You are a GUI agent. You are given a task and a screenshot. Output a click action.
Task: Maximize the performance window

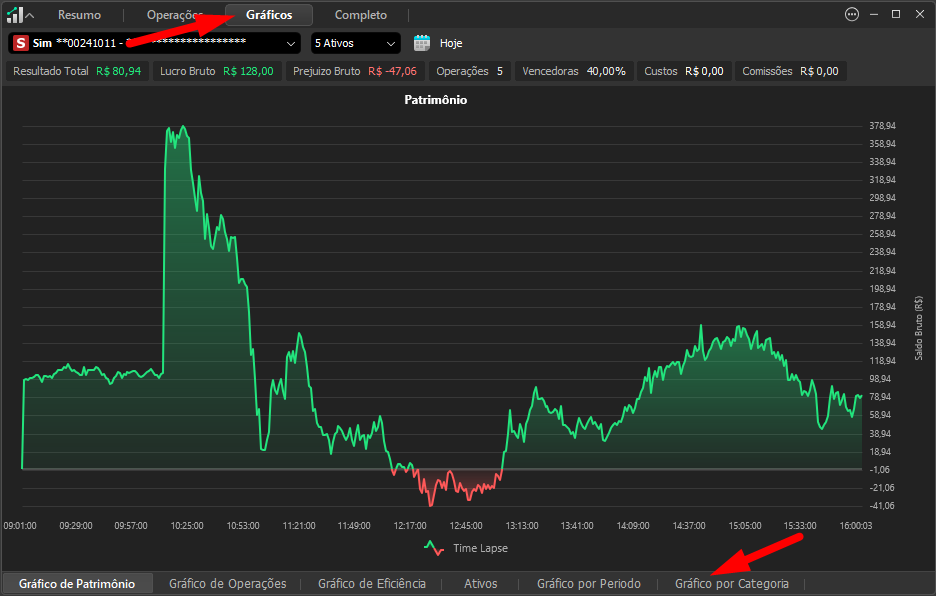coord(896,14)
